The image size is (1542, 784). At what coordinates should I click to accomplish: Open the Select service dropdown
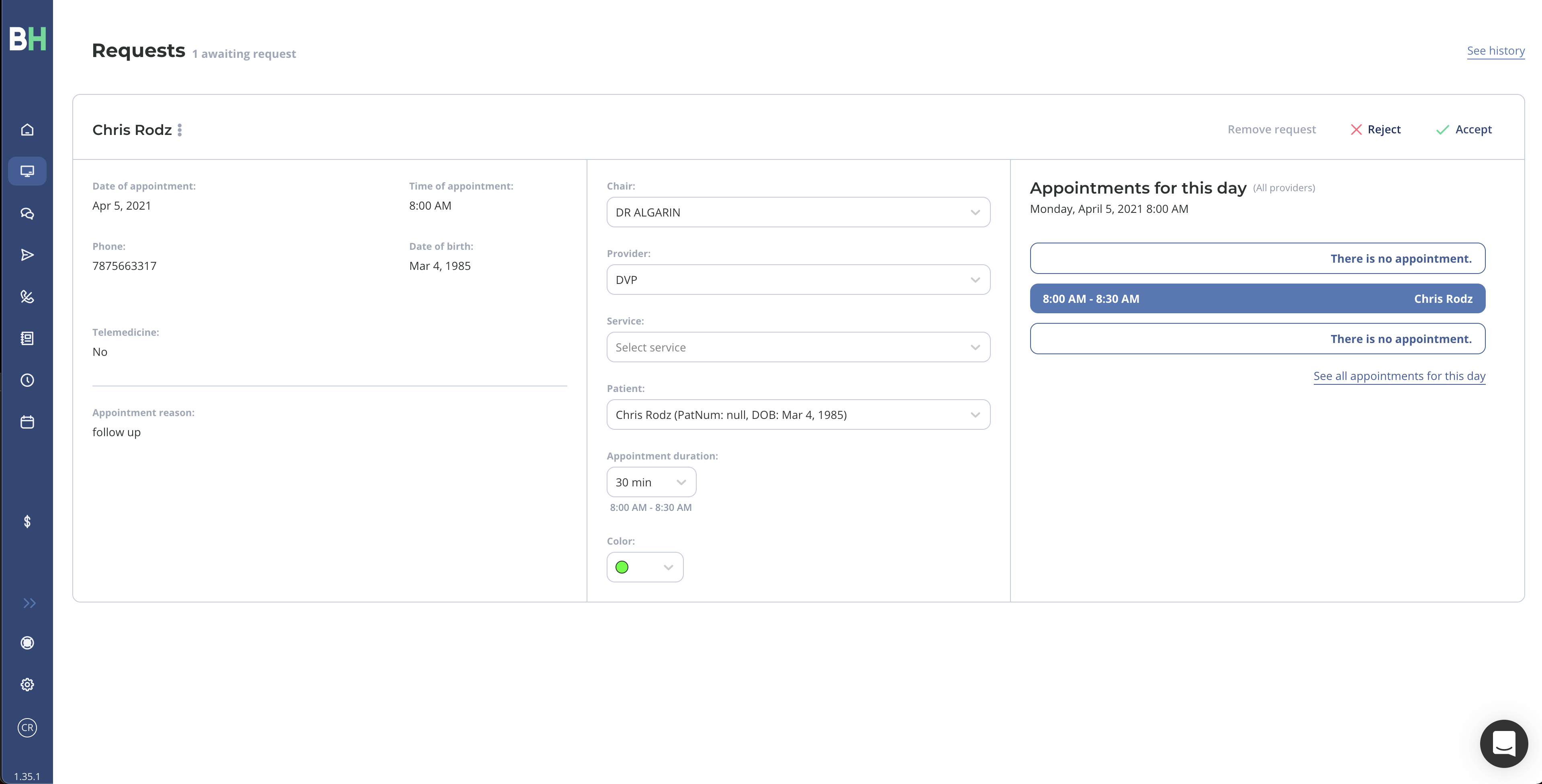point(798,347)
